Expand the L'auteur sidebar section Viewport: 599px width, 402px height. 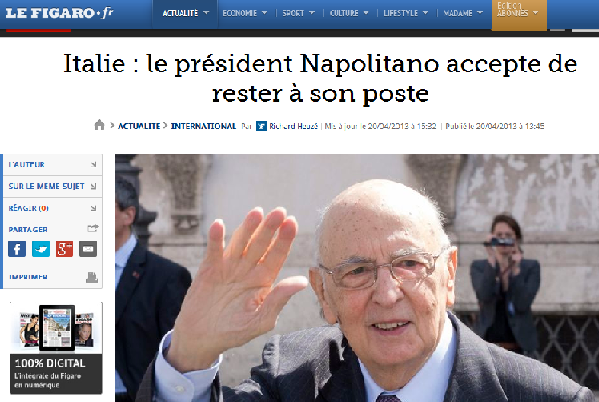pos(52,164)
